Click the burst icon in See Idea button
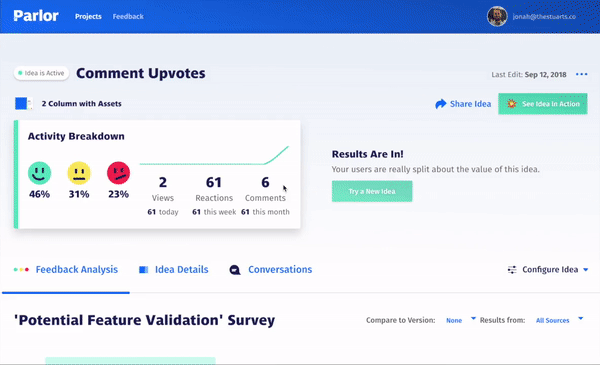The width and height of the screenshot is (600, 365). (x=512, y=104)
